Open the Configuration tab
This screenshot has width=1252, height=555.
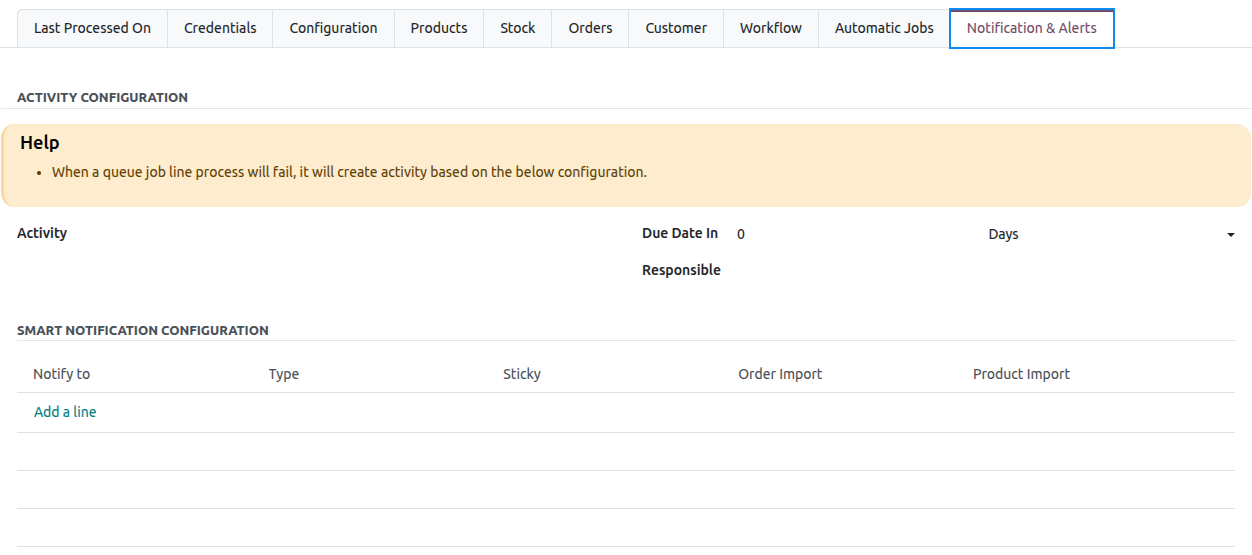point(333,28)
